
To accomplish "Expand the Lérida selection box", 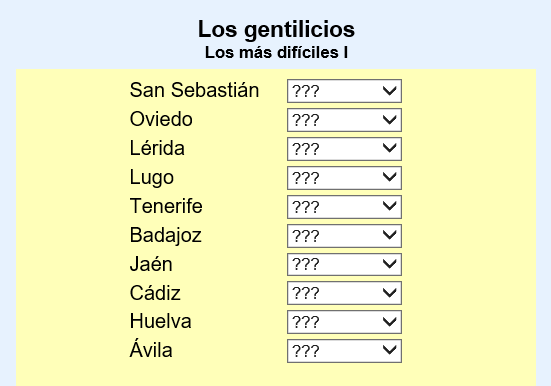I will [344, 149].
